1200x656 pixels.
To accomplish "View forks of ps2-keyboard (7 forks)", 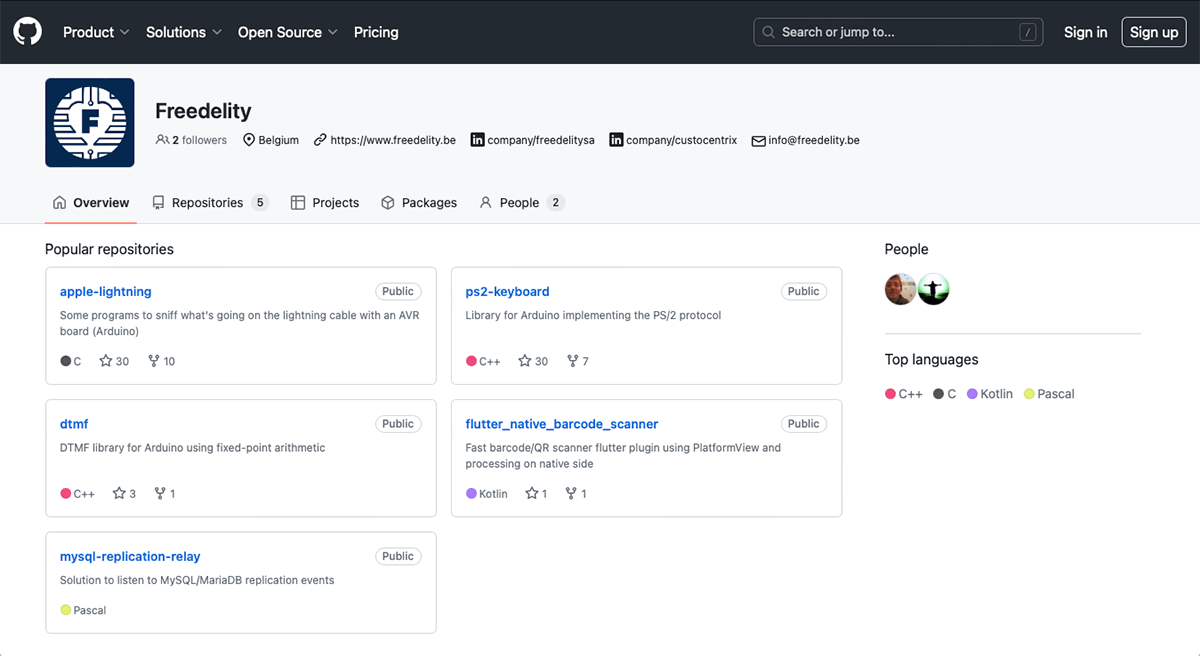I will pos(577,361).
